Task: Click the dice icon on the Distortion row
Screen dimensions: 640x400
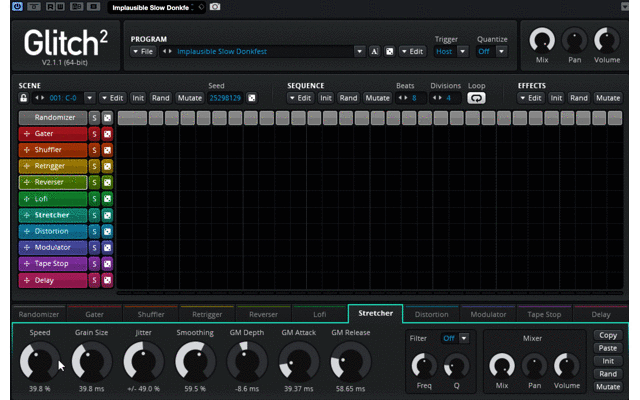Action: (107, 231)
